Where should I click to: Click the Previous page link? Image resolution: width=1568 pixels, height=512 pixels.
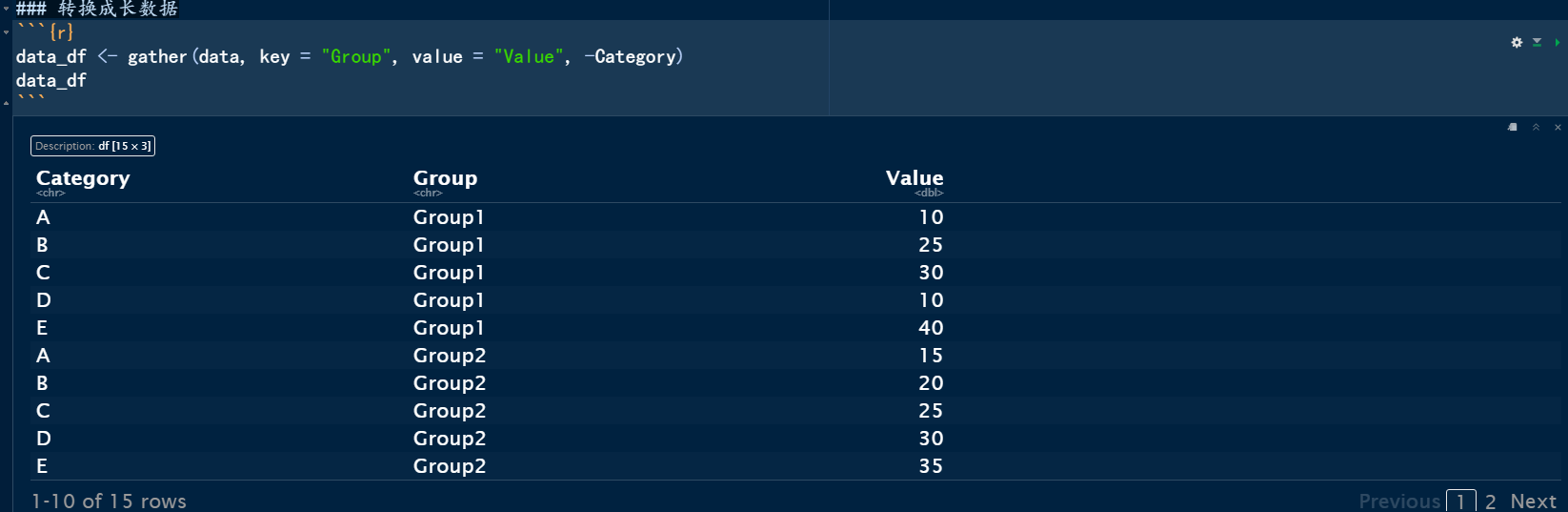coord(1399,501)
